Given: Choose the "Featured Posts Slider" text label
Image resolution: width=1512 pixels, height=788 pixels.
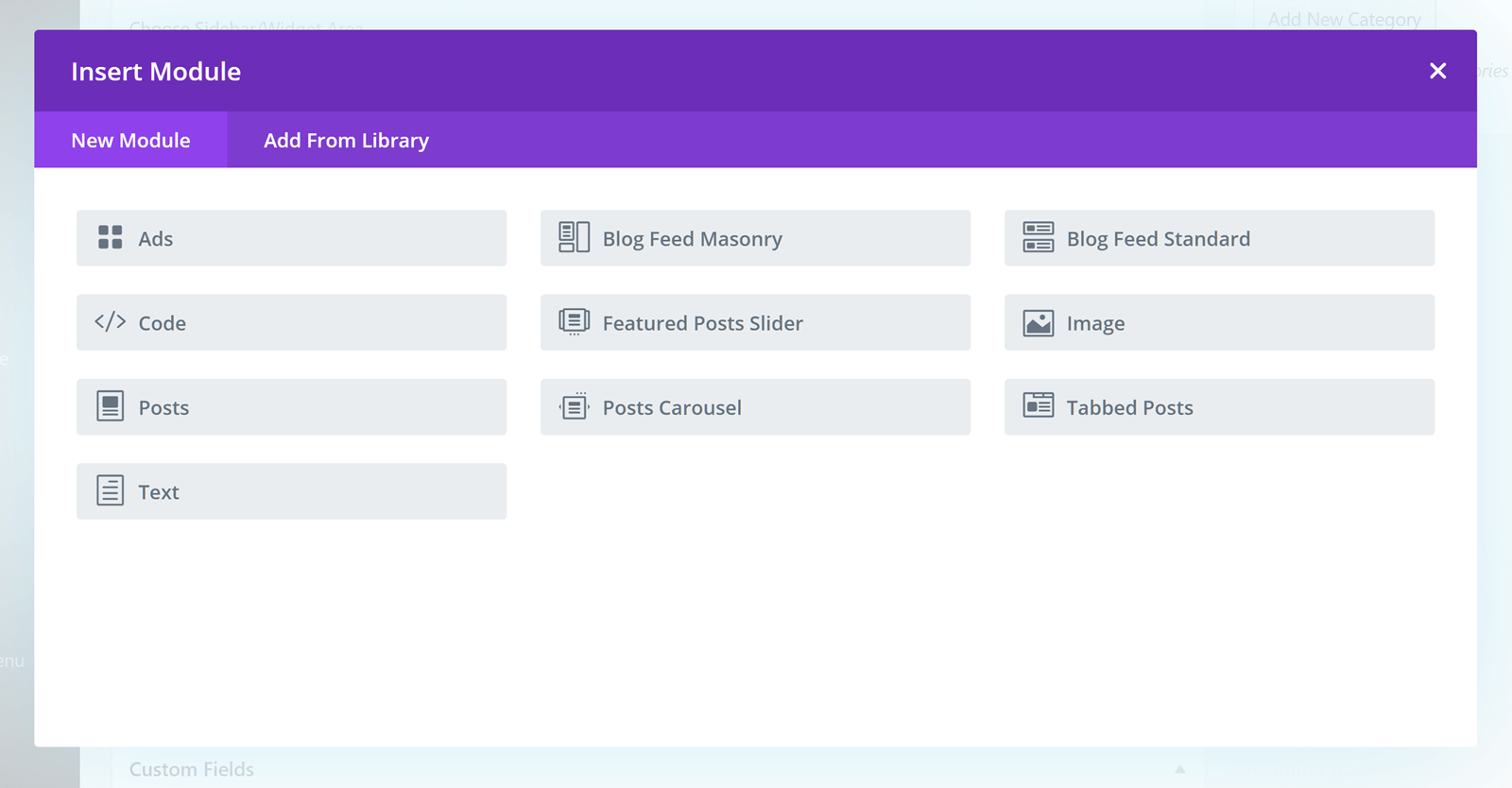Looking at the screenshot, I should pyautogui.click(x=702, y=323).
